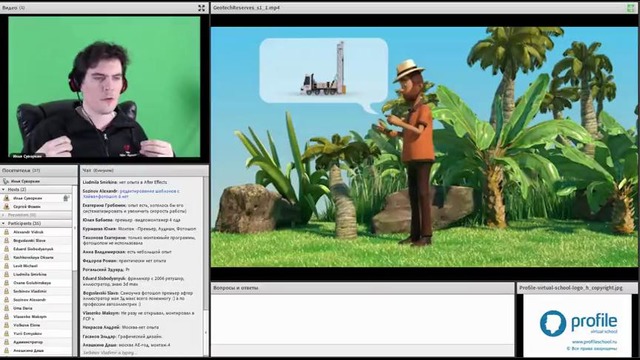Click the Profile virtual school logo image
This screenshot has height=360, width=640.
tap(579, 323)
